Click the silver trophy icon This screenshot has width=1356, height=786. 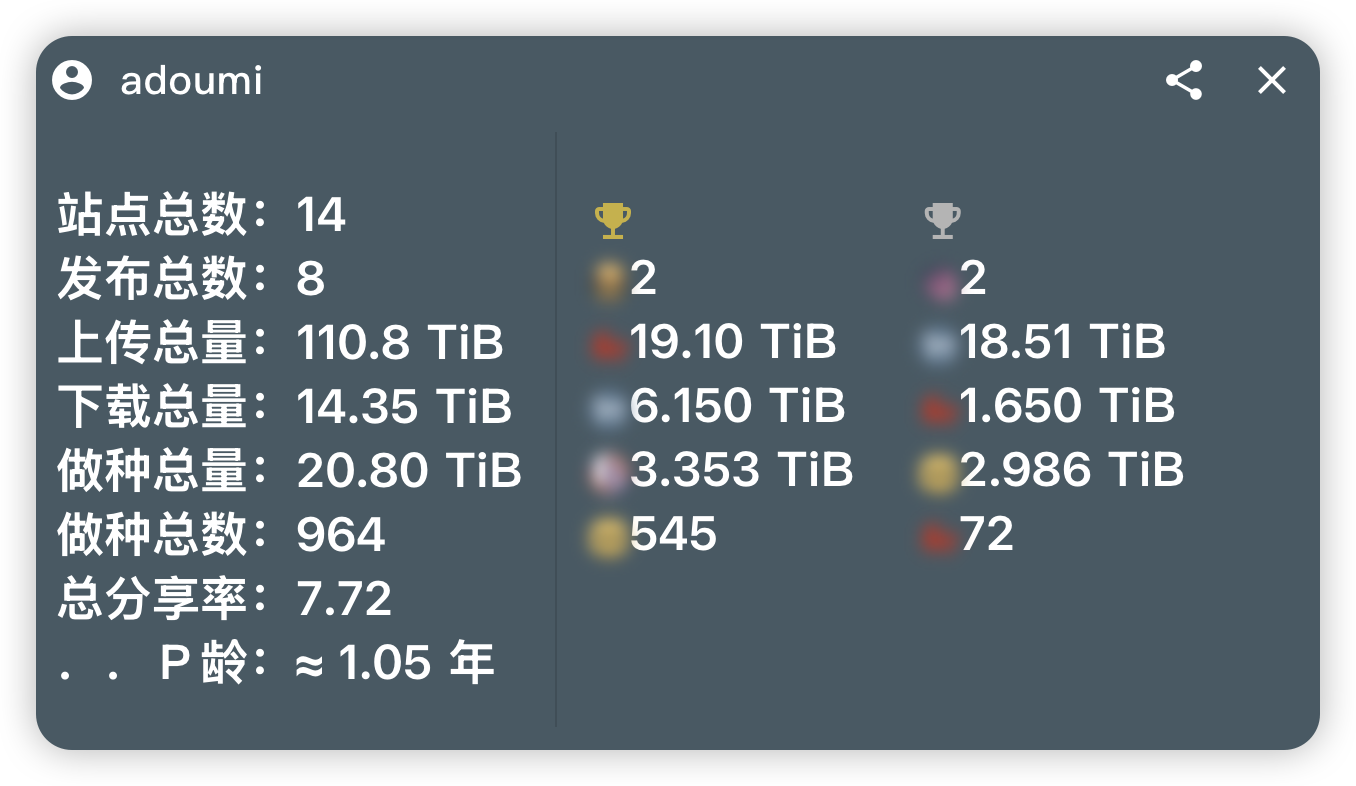pos(942,220)
